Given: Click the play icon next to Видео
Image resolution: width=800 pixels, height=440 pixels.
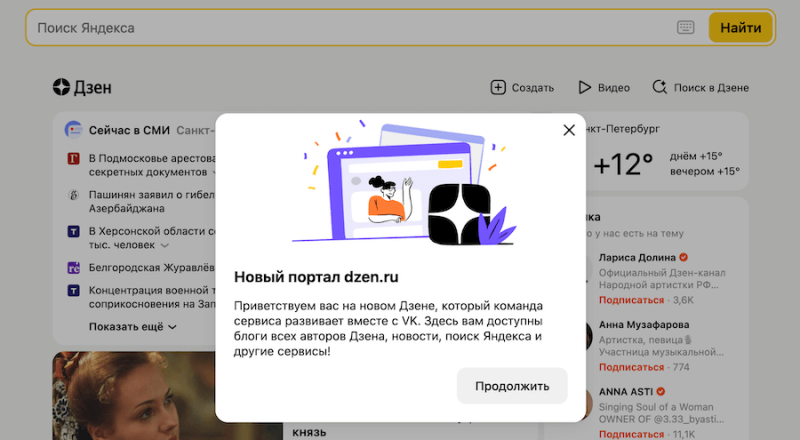Looking at the screenshot, I should (585, 87).
